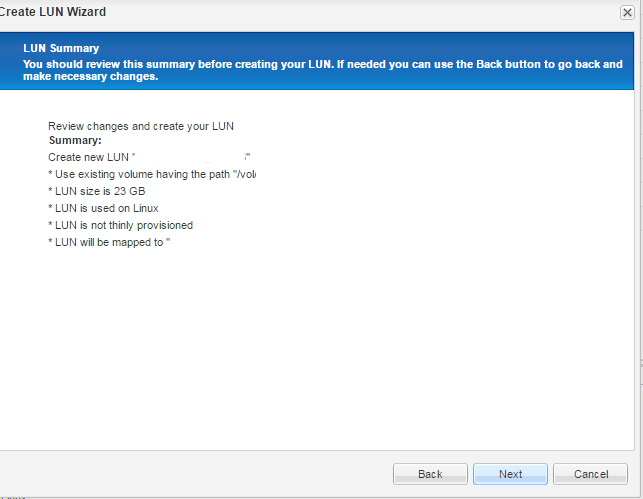Select 'LUN is not thinly provisioned' line
Image resolution: width=643 pixels, height=499 pixels.
[x=120, y=225]
